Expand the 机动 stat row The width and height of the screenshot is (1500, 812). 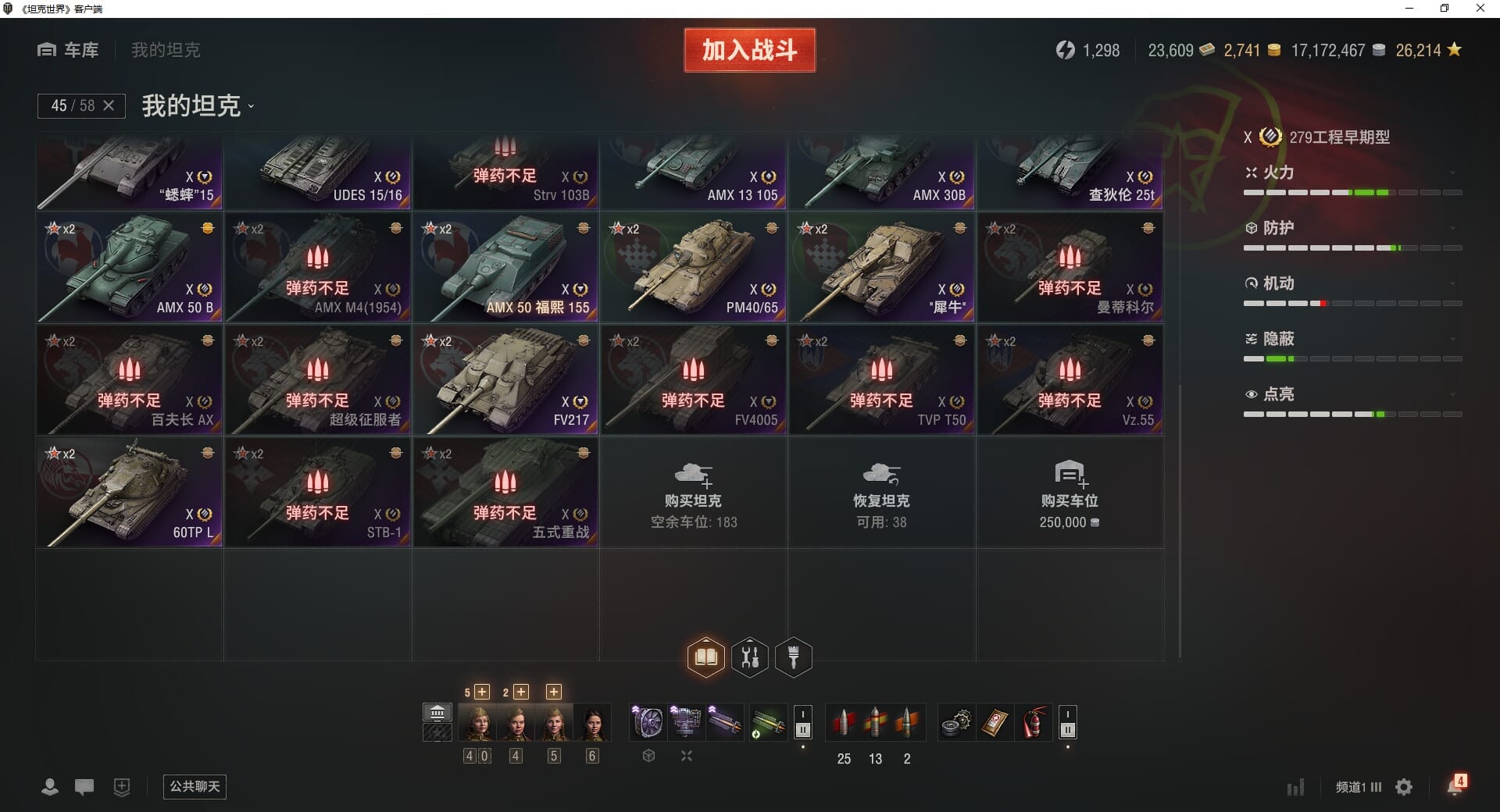1352,284
